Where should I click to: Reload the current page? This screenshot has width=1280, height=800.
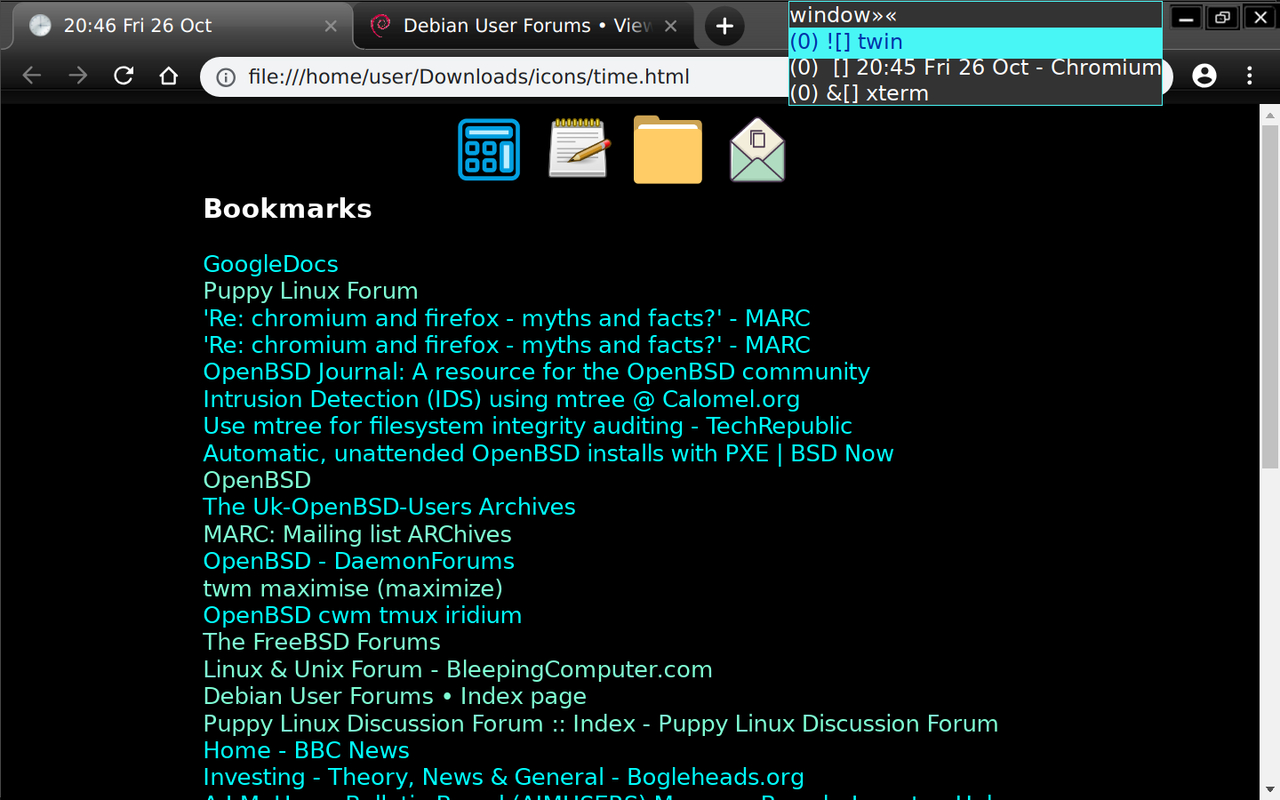pos(124,76)
